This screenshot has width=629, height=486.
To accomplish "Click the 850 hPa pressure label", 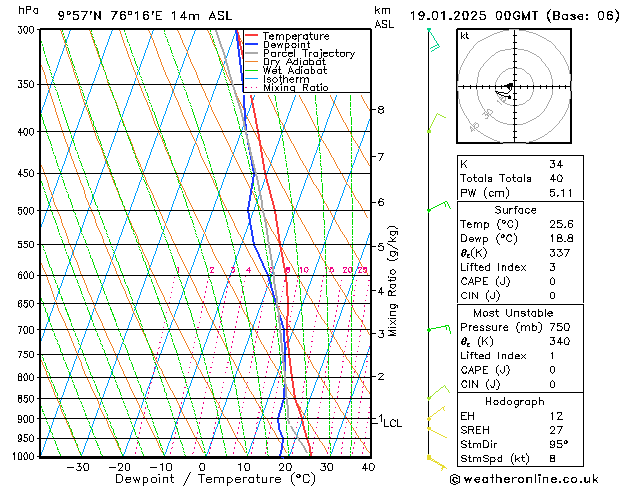I will [x=28, y=399].
